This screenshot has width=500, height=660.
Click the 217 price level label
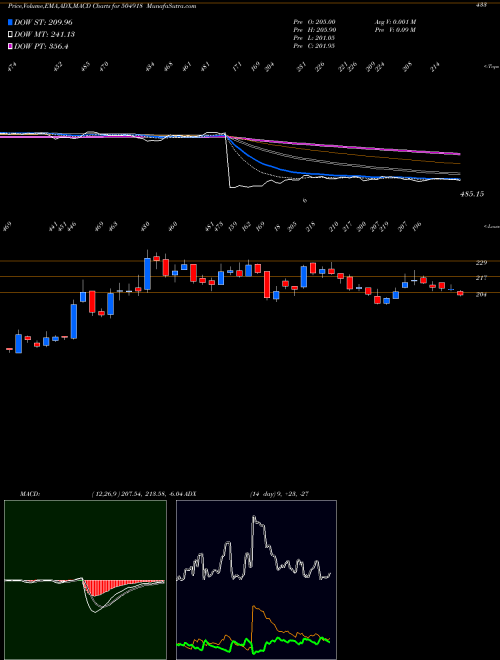pos(481,278)
